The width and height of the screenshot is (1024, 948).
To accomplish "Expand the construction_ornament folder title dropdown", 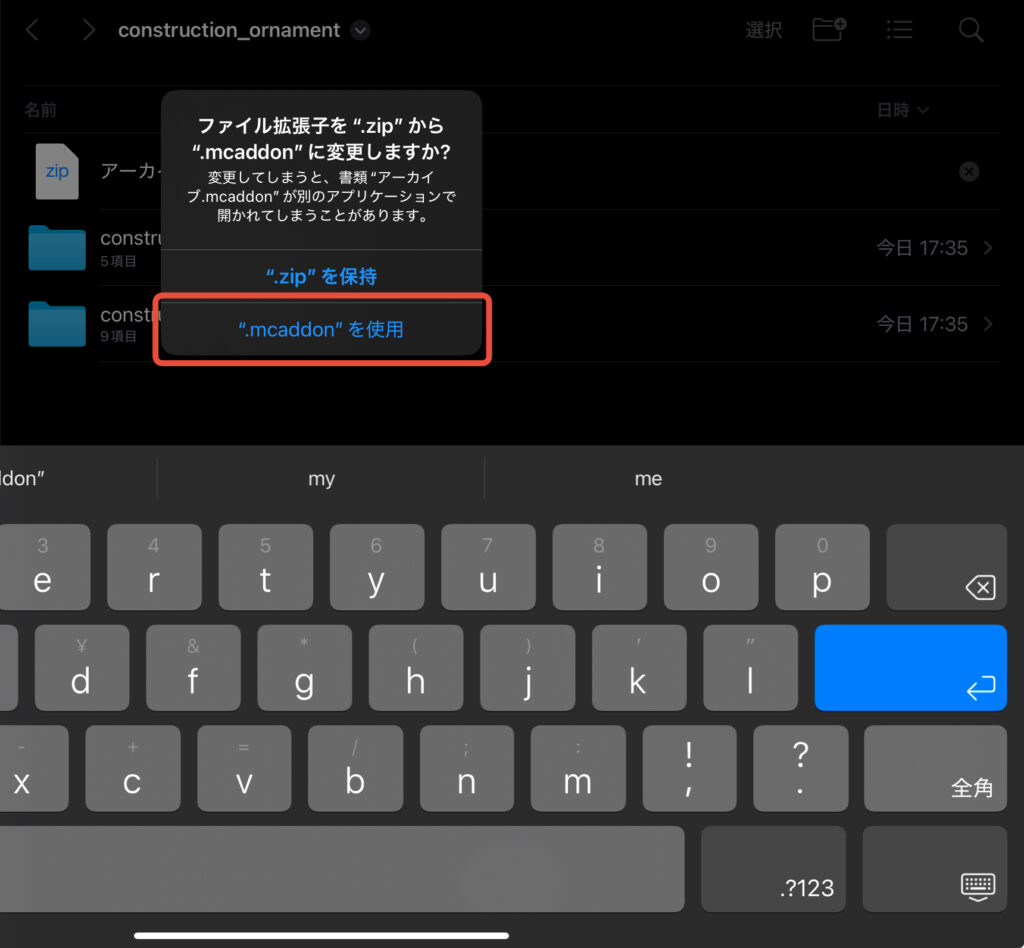I will (361, 31).
